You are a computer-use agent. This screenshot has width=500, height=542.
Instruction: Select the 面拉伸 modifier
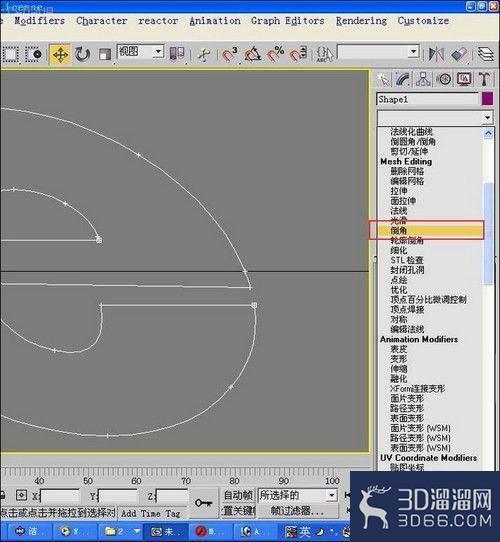pyautogui.click(x=403, y=200)
